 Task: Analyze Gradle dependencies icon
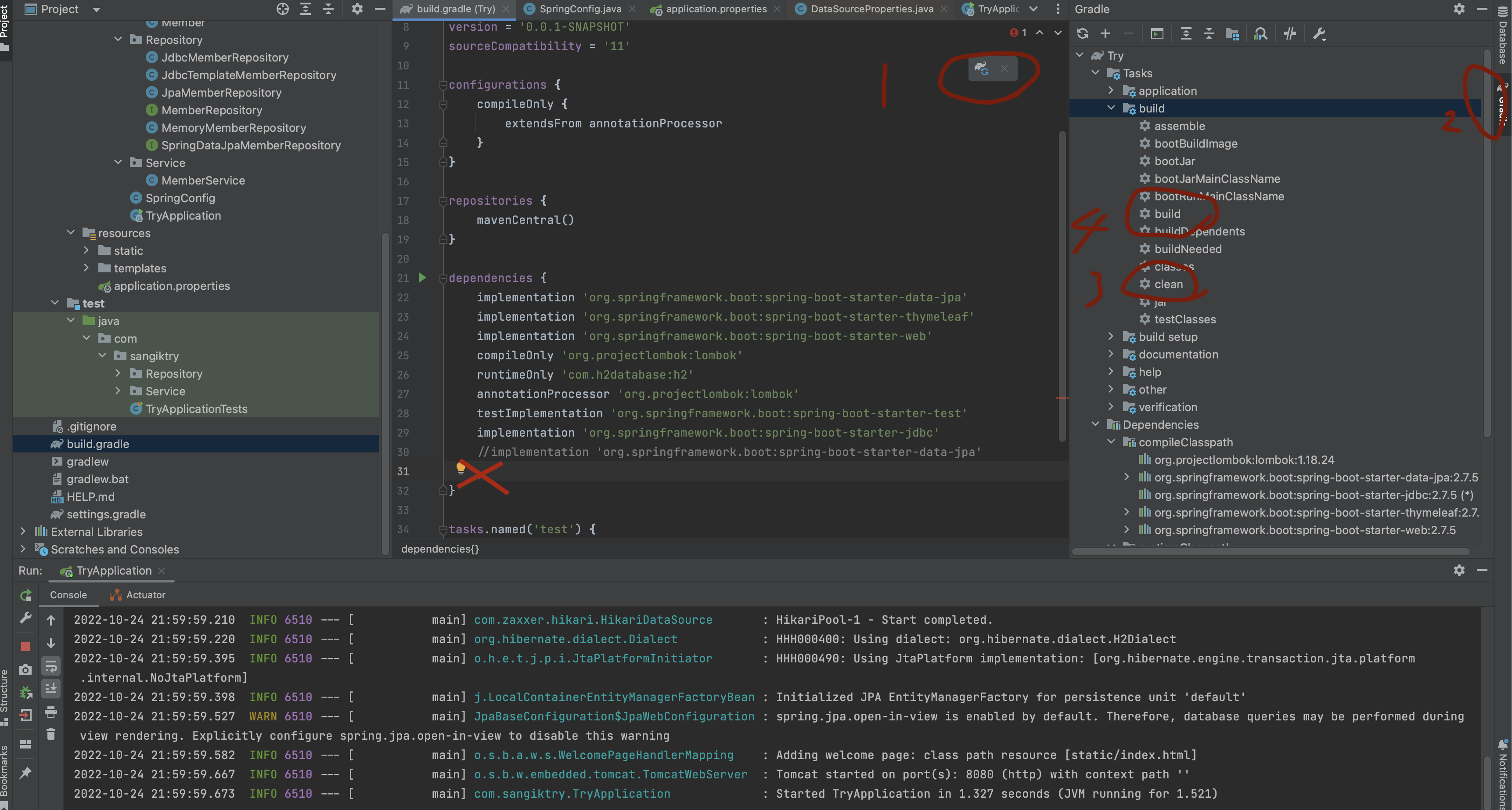(x=1260, y=33)
